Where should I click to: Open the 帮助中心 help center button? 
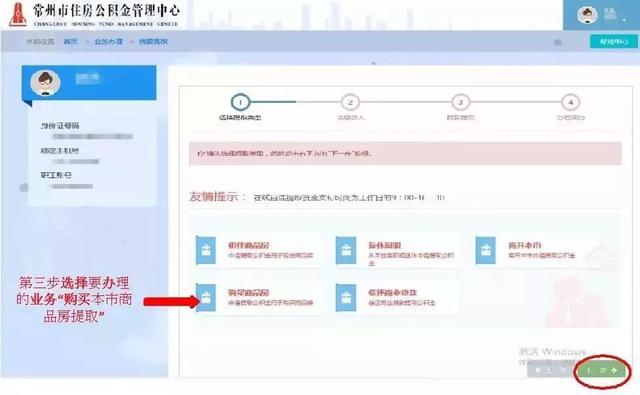tap(613, 42)
